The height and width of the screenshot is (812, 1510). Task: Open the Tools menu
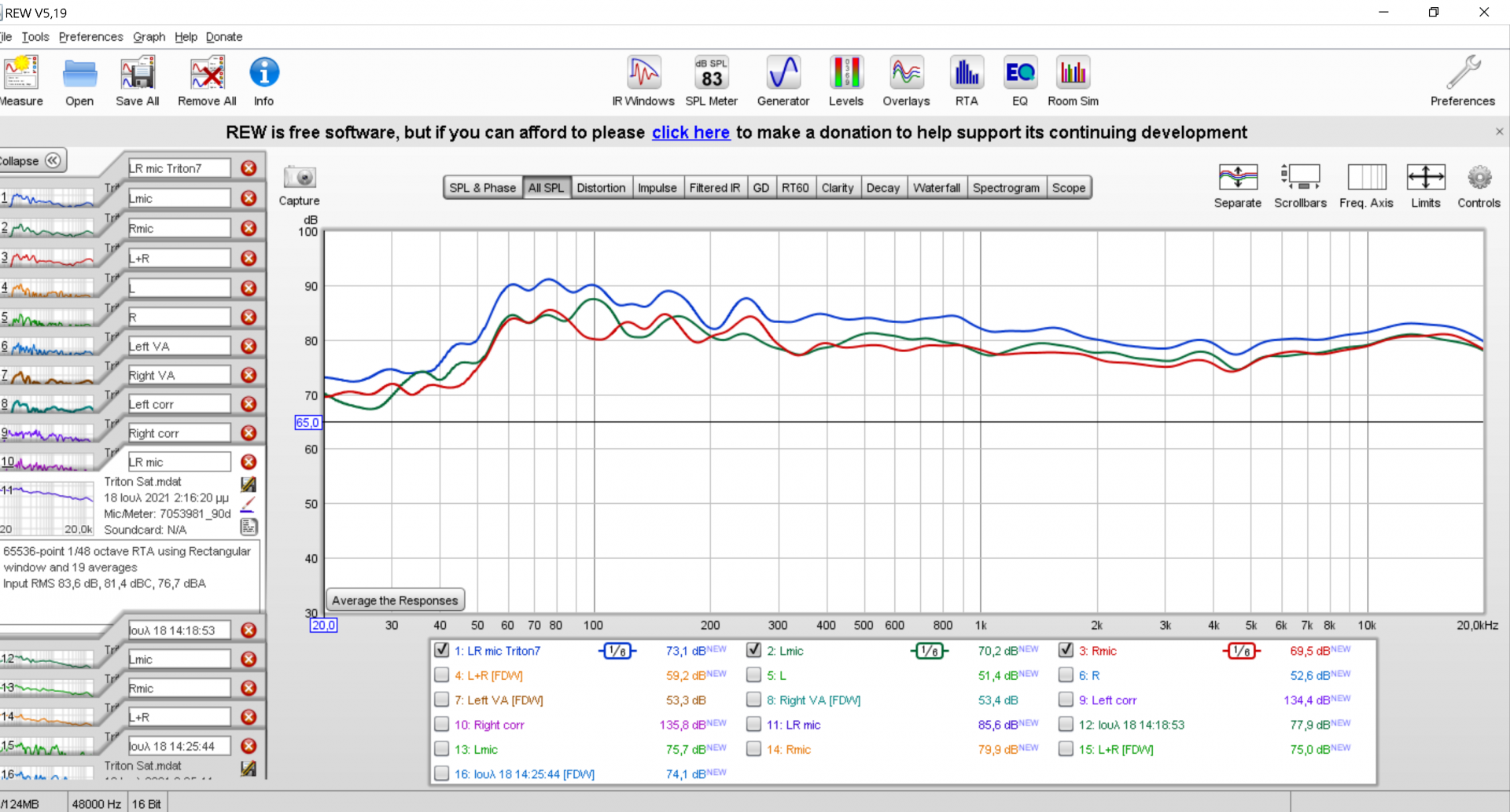point(35,37)
